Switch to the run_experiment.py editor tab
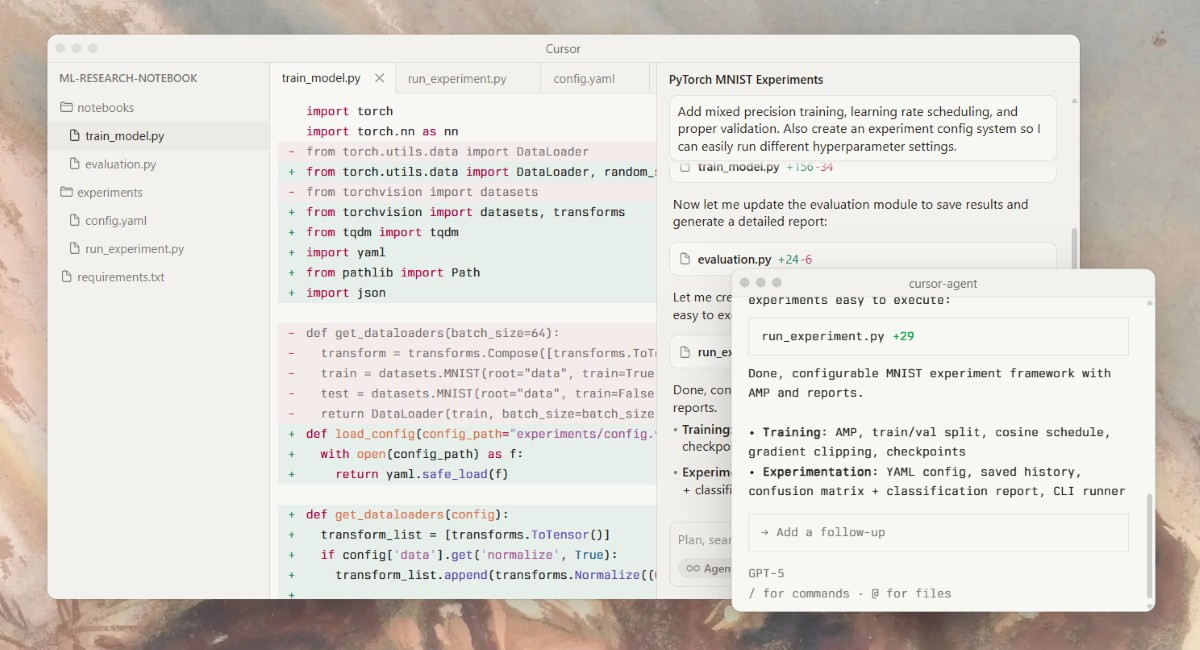This screenshot has height=650, width=1200. [457, 78]
